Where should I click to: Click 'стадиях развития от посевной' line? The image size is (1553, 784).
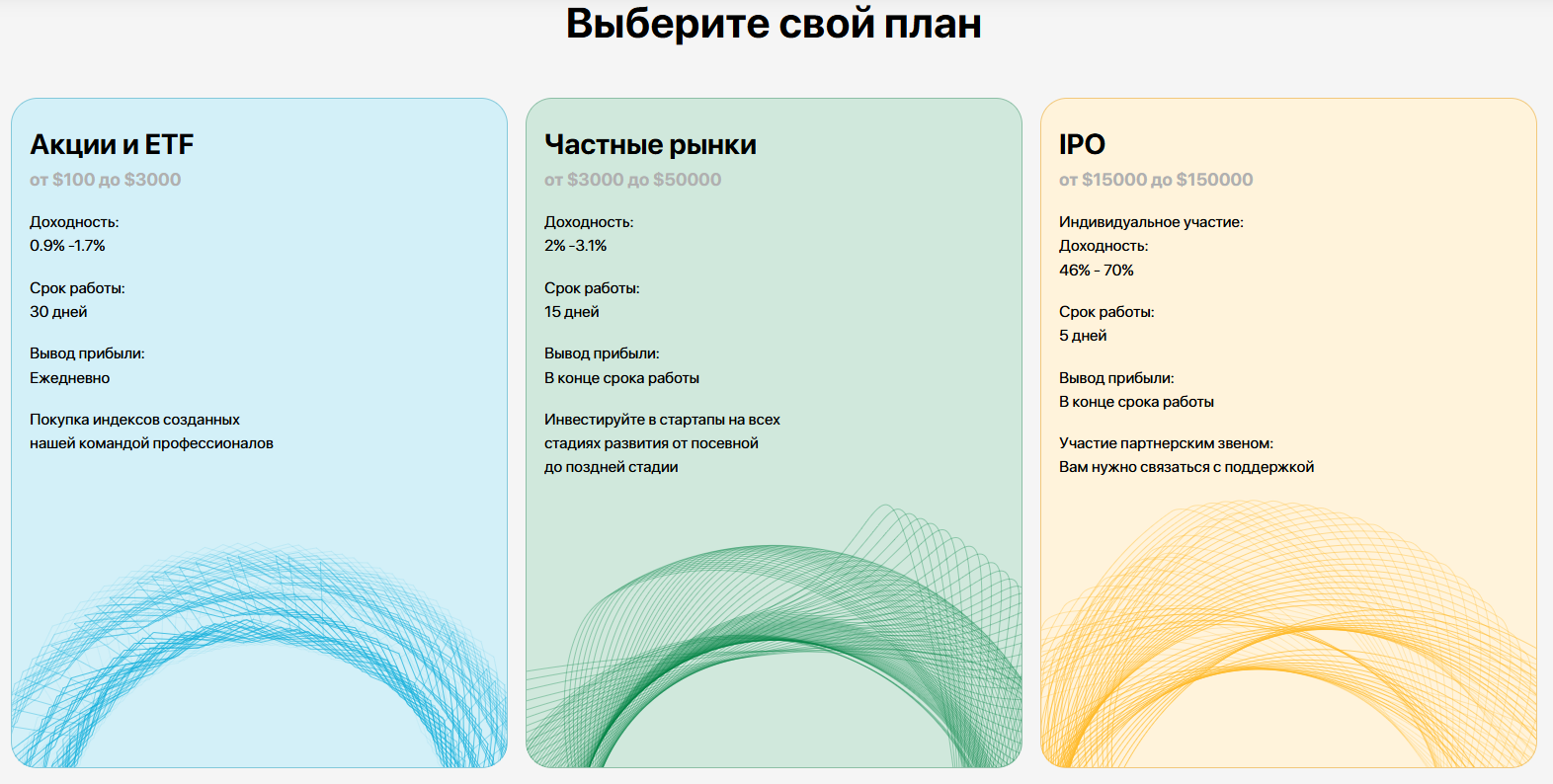[x=651, y=443]
